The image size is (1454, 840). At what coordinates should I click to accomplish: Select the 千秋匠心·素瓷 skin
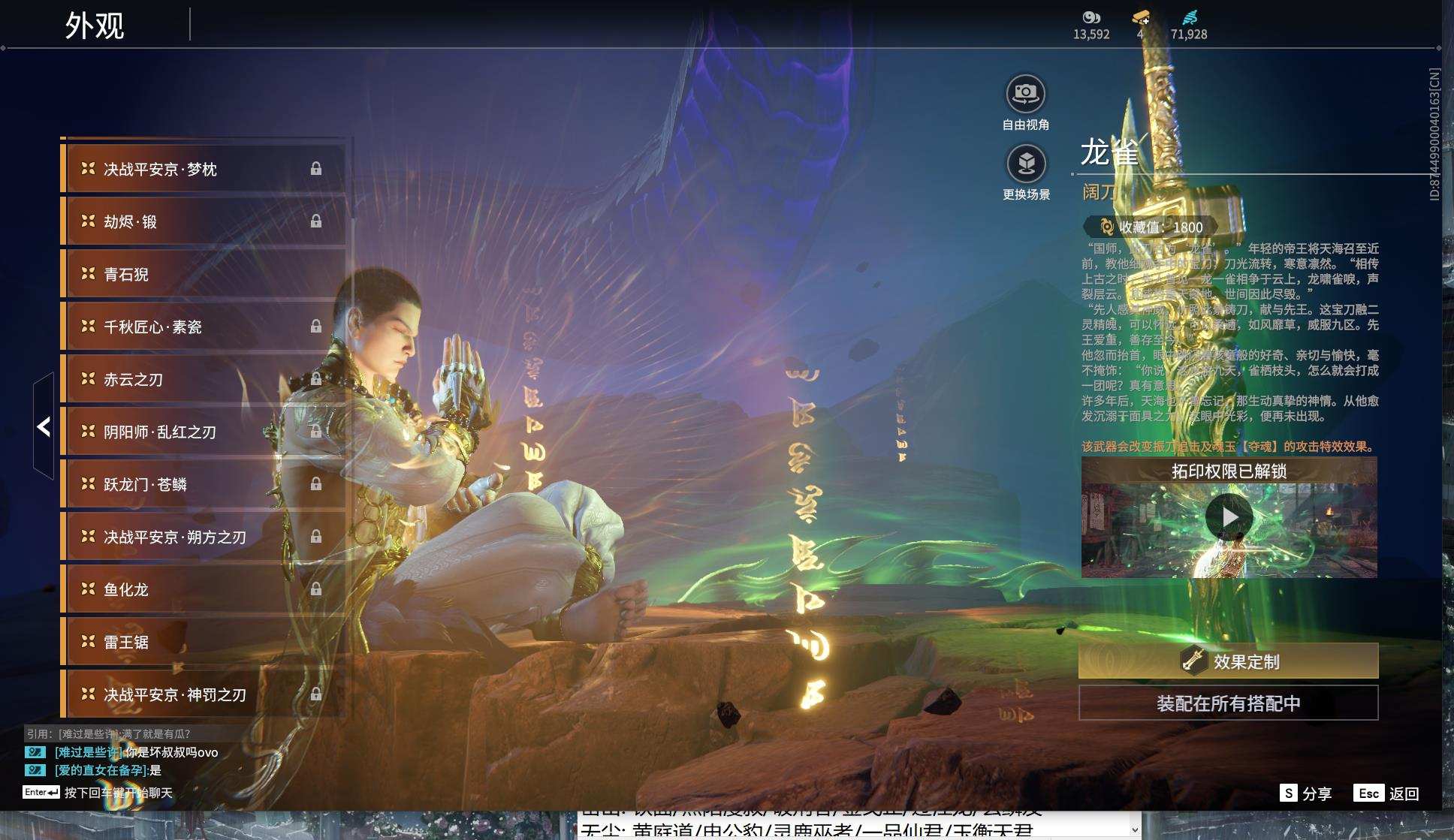coord(203,327)
